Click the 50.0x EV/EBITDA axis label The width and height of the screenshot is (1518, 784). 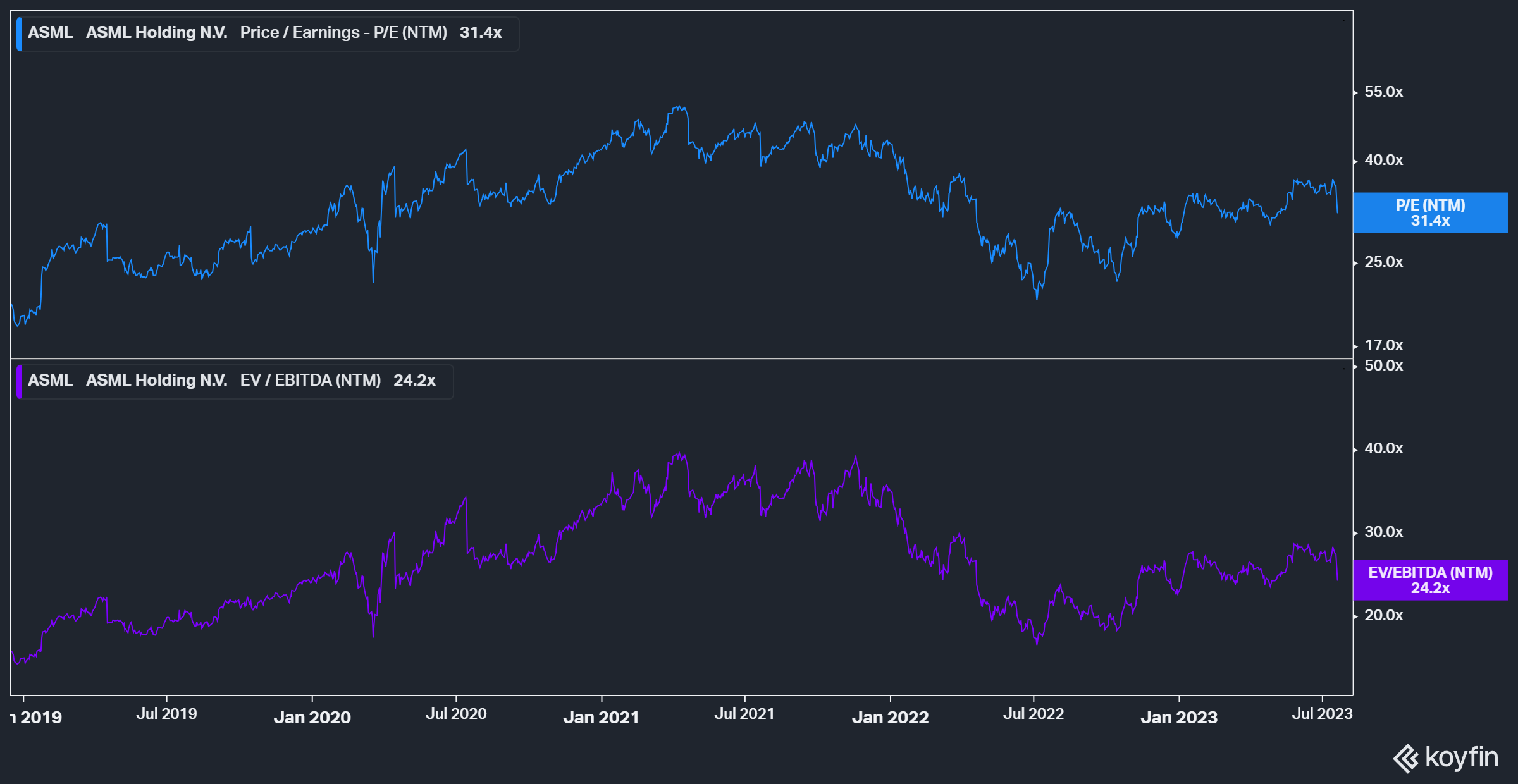click(x=1383, y=366)
